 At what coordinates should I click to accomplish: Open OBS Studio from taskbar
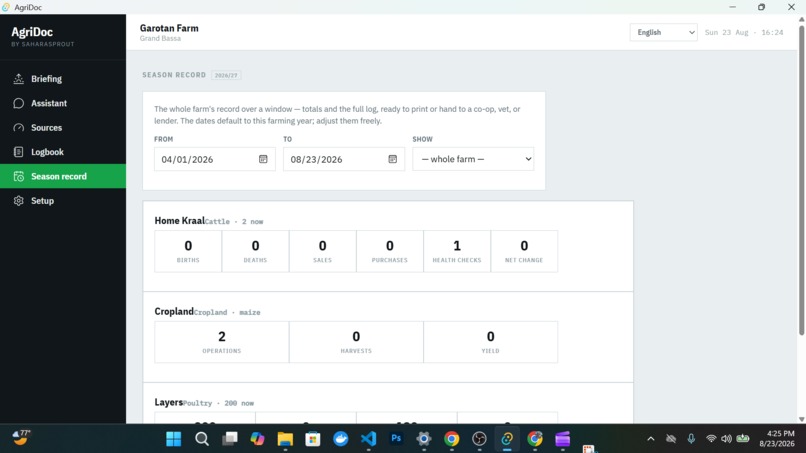[x=479, y=439]
